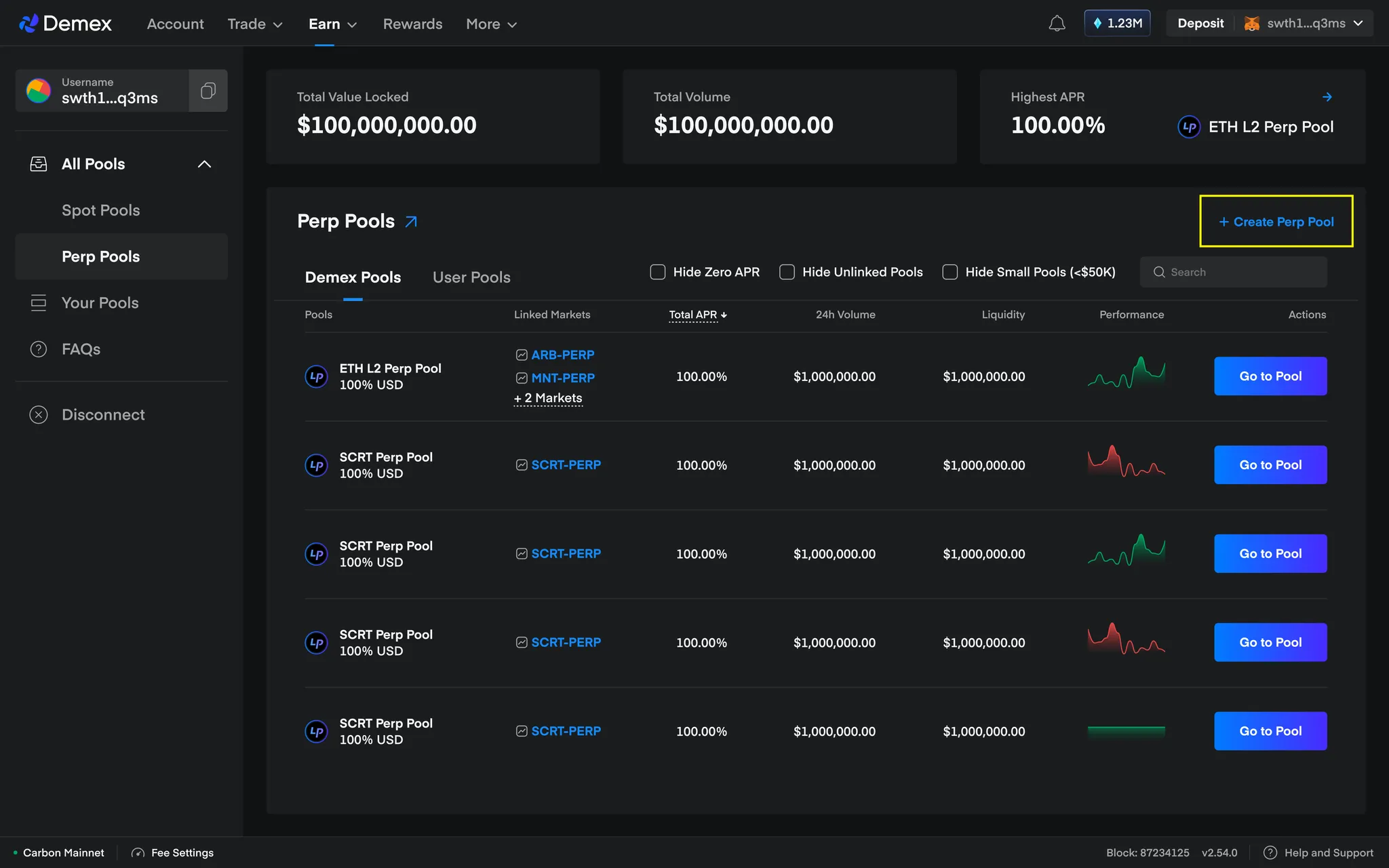Click the All Pools inbox icon
Screen dimensions: 1389x868
[x=39, y=164]
